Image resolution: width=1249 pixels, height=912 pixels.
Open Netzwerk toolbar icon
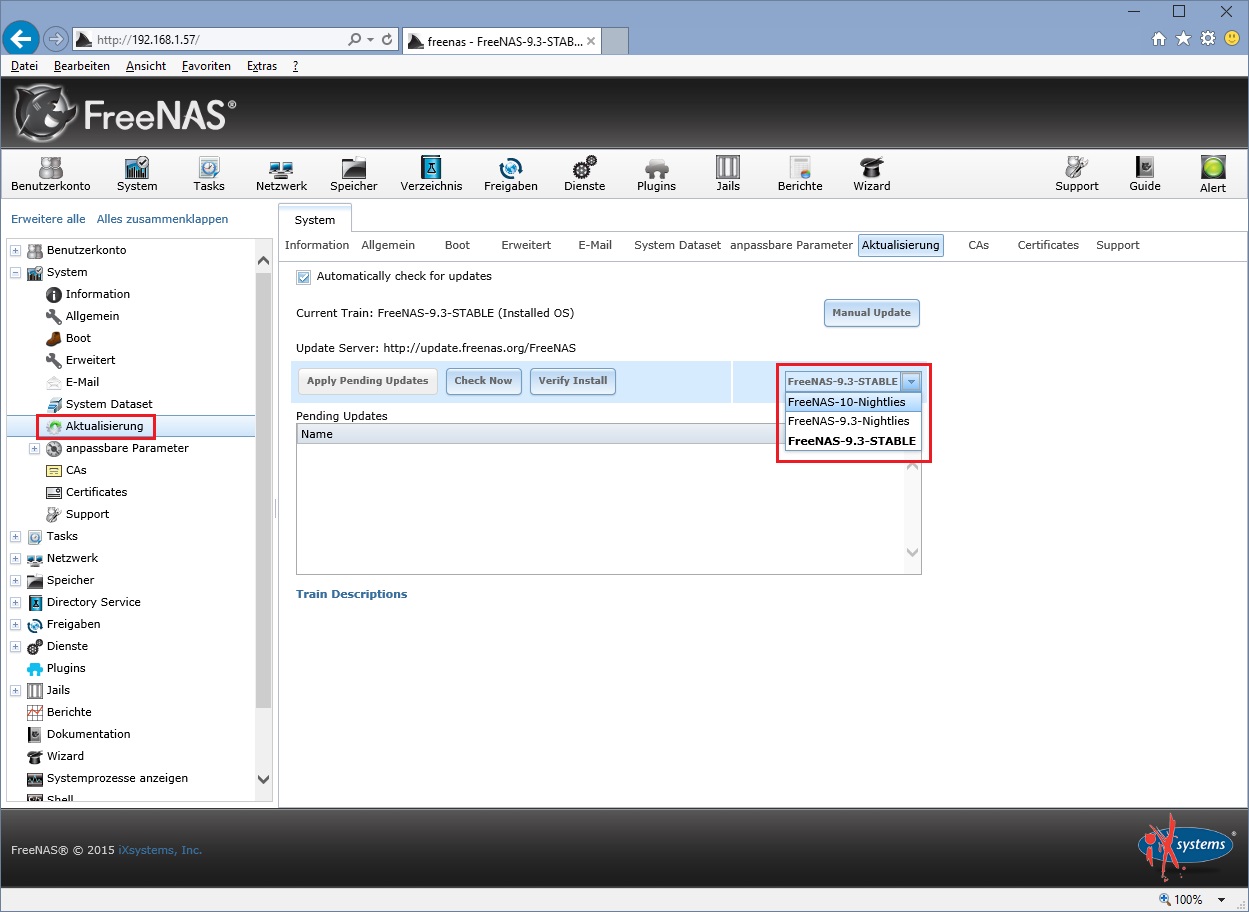click(x=281, y=173)
